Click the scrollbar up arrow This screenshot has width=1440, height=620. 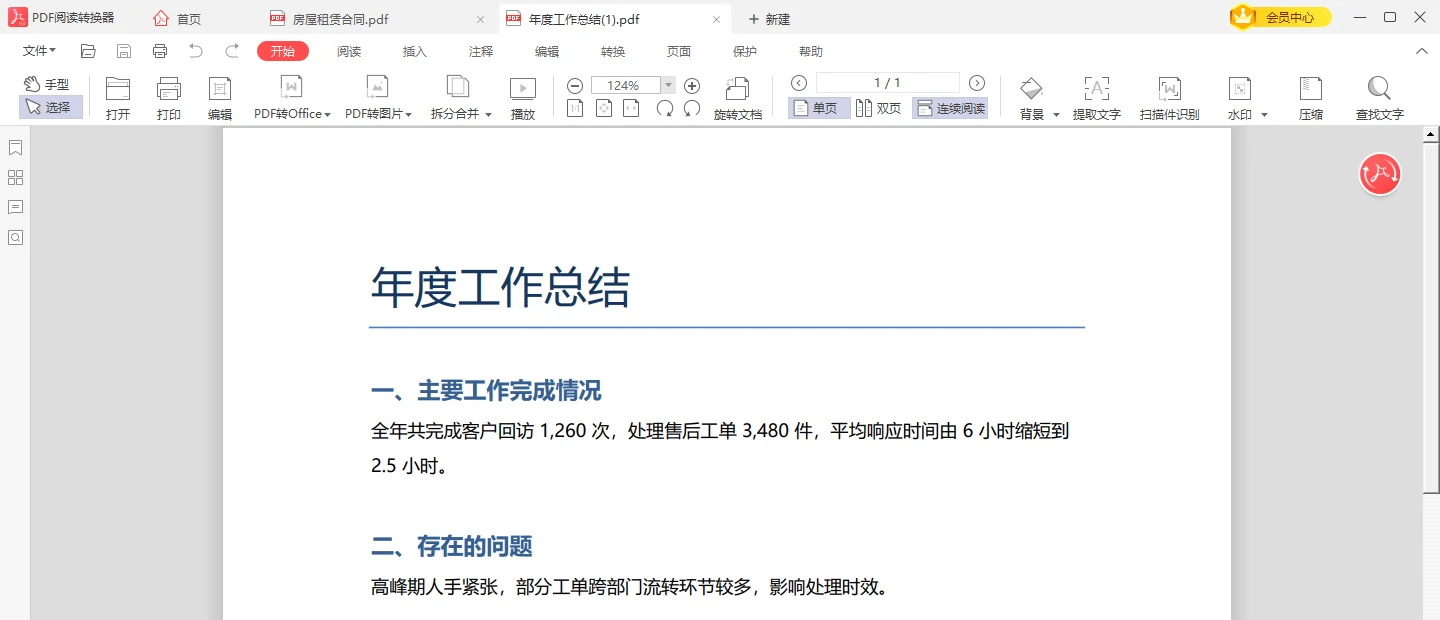click(1431, 136)
